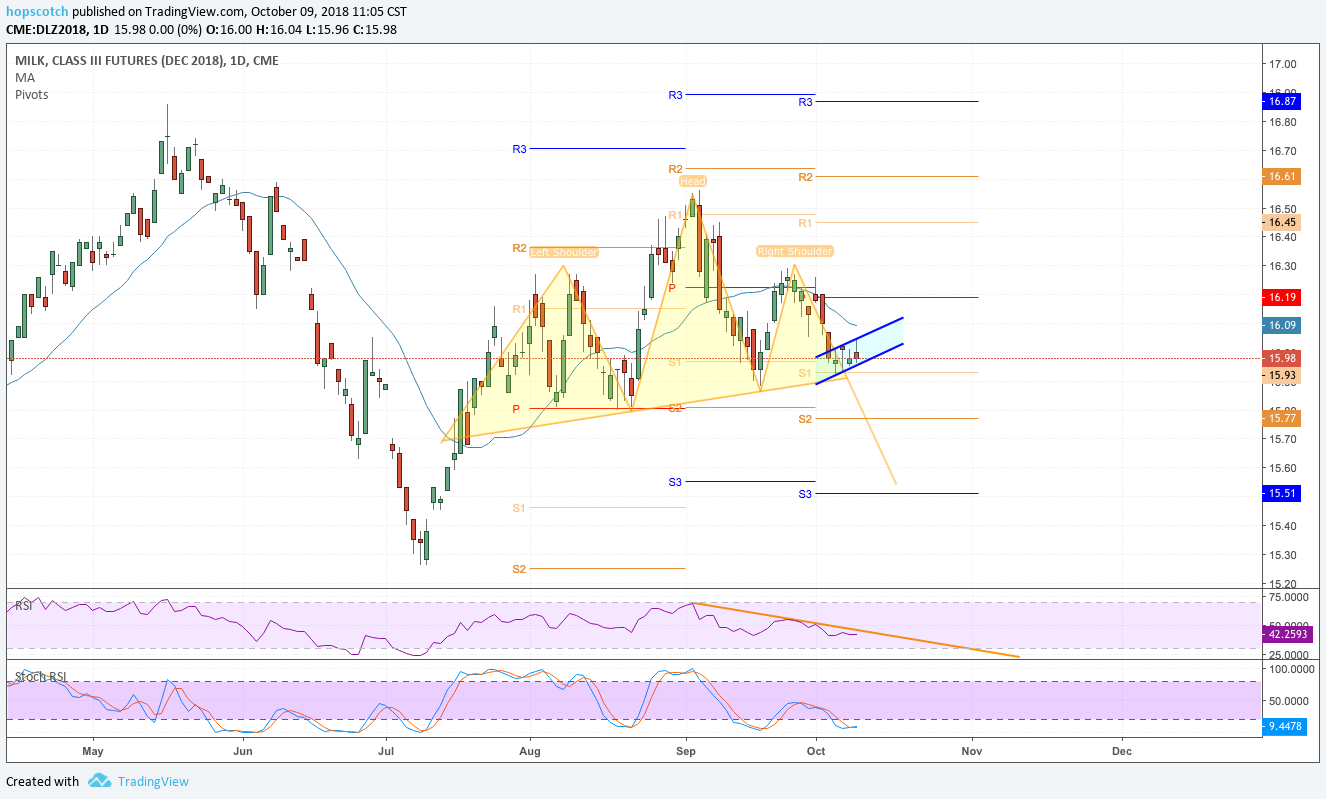Click the 17.00 price axis value
The width and height of the screenshot is (1326, 799).
(x=1282, y=64)
